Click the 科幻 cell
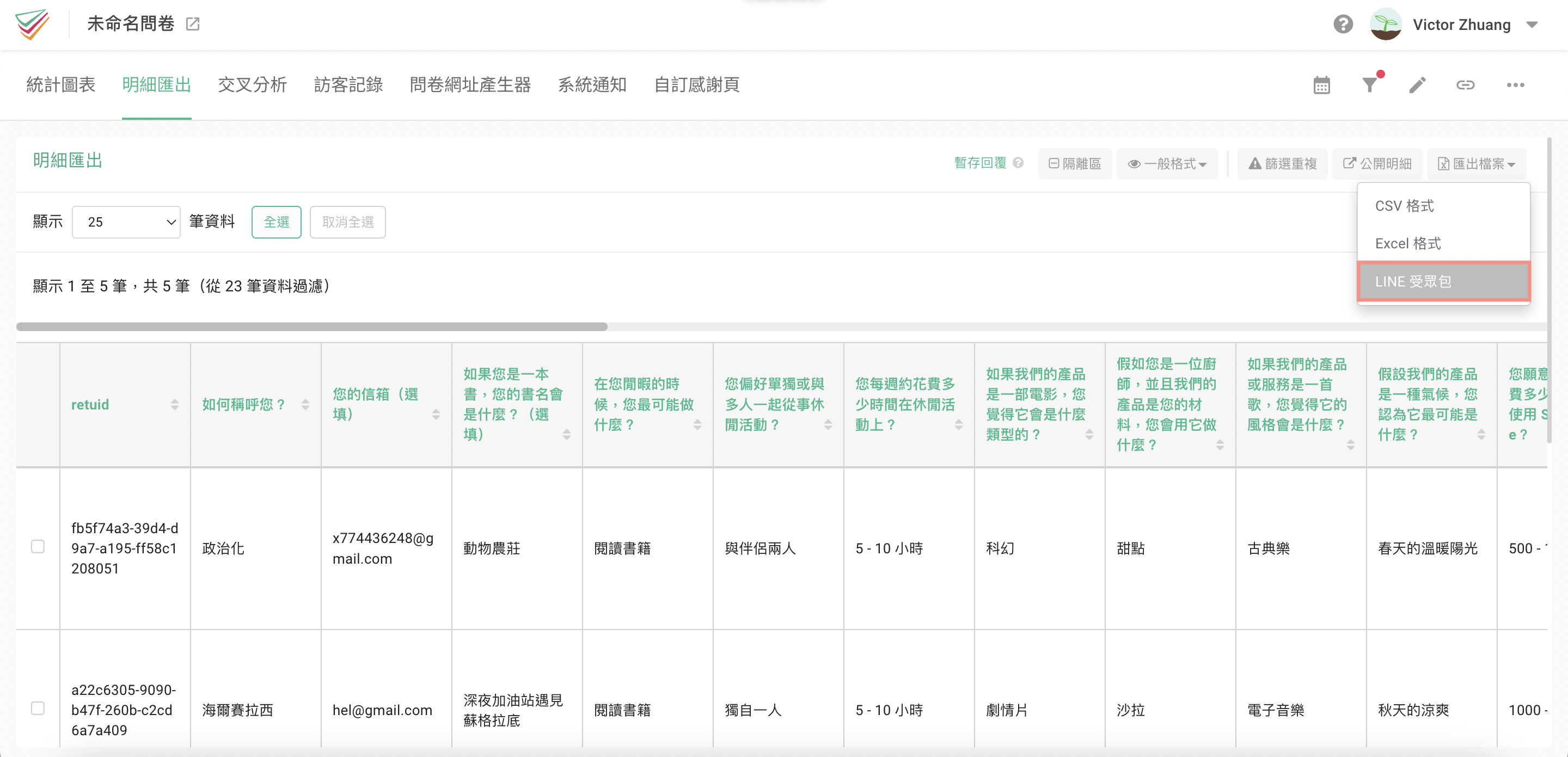 pos(1039,548)
